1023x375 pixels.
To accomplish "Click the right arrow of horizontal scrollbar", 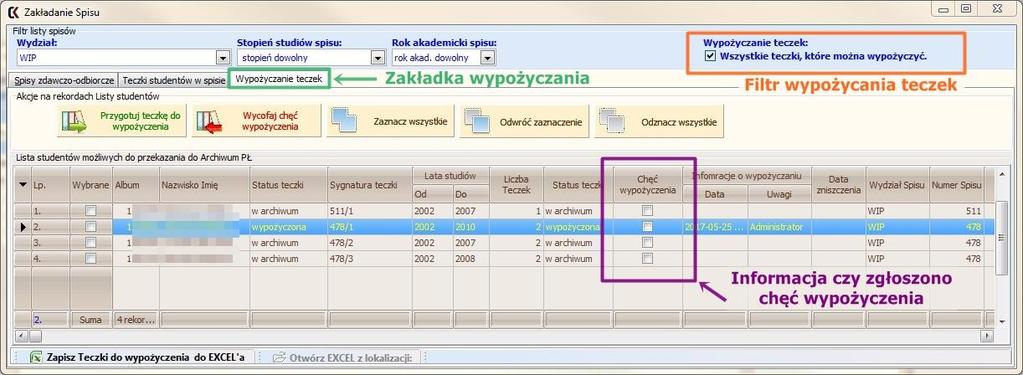I will pos(988,335).
